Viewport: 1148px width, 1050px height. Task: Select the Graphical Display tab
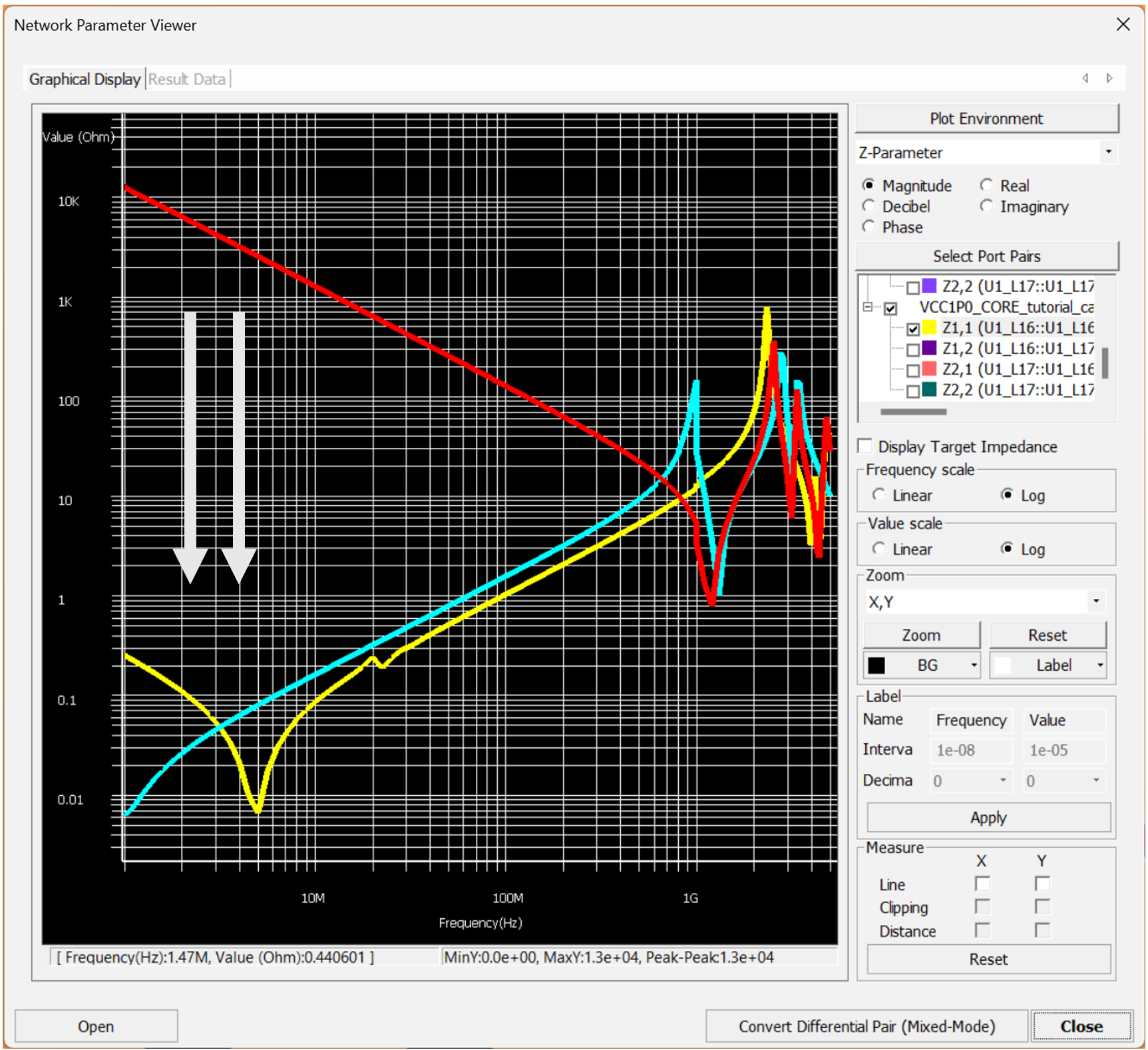click(x=85, y=79)
